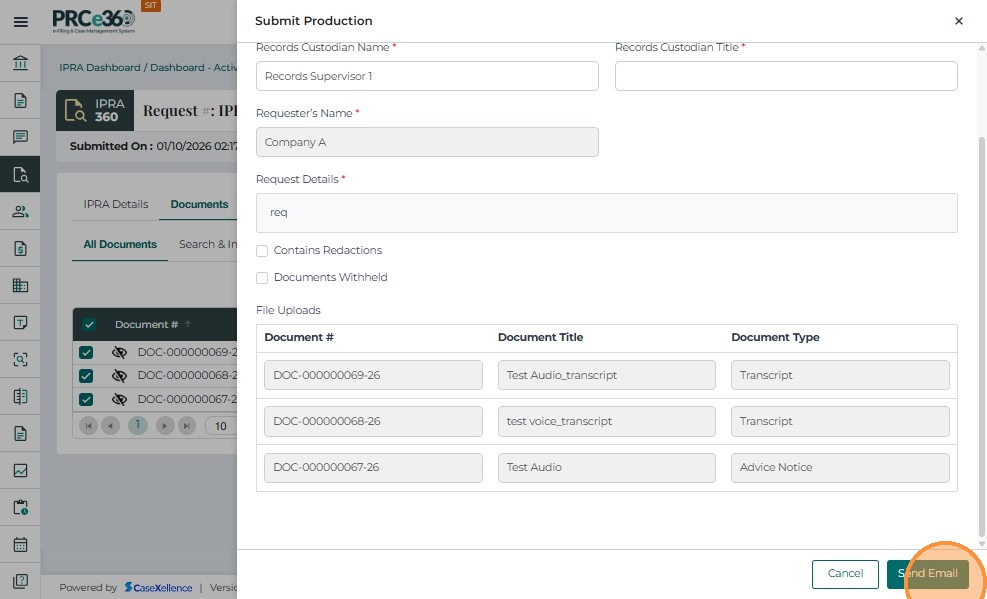Open the calendar sidebar icon

click(20, 545)
